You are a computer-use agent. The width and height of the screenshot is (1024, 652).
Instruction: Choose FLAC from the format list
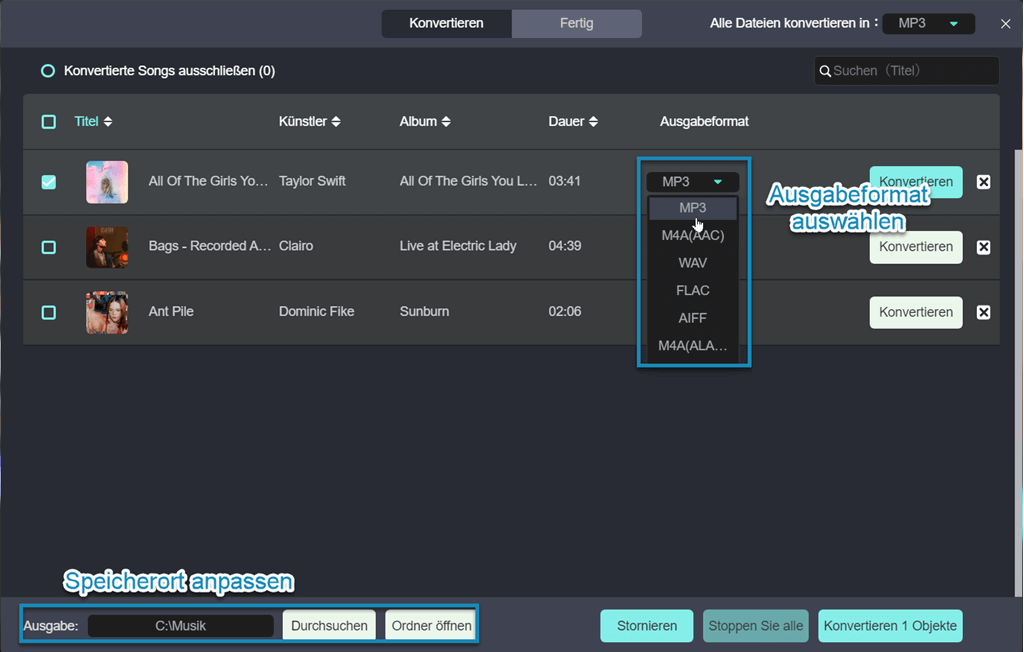coord(692,291)
